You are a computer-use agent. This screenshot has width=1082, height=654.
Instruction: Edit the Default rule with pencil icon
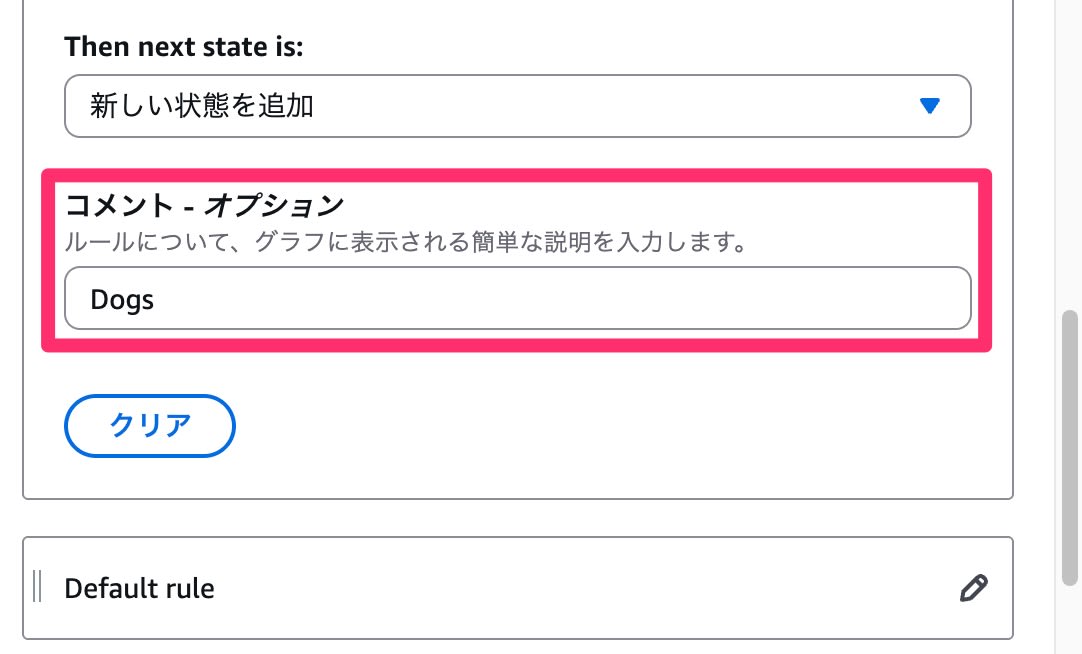pyautogui.click(x=972, y=588)
